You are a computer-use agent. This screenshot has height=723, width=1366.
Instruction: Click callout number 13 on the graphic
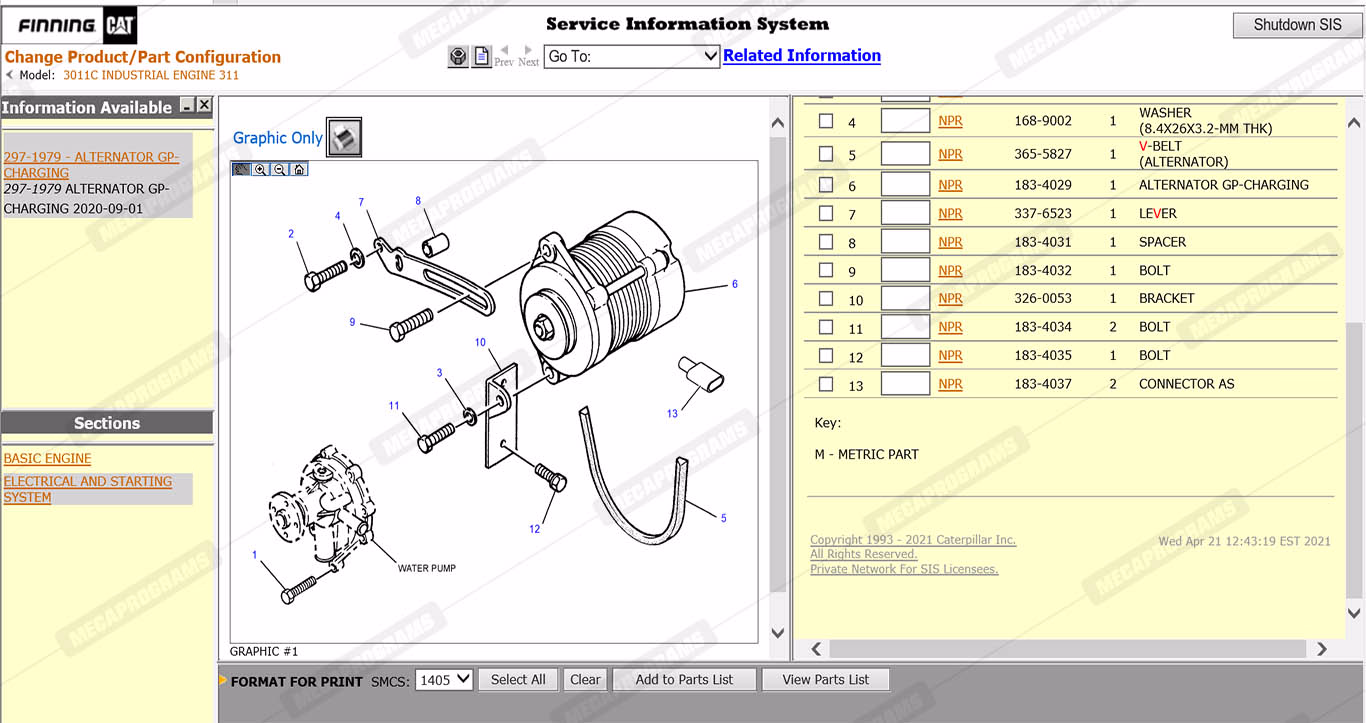point(672,413)
